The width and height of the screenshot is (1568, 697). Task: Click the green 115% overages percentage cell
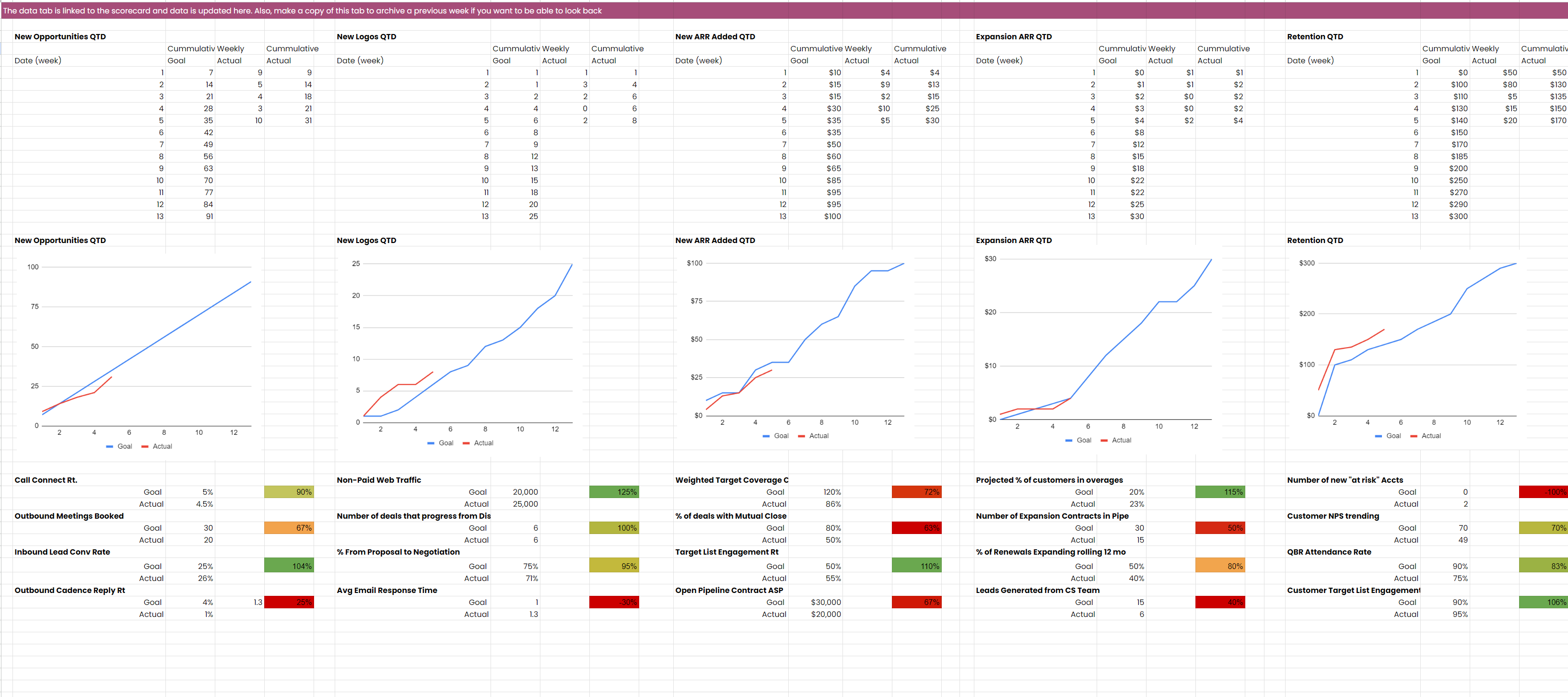(x=1220, y=492)
